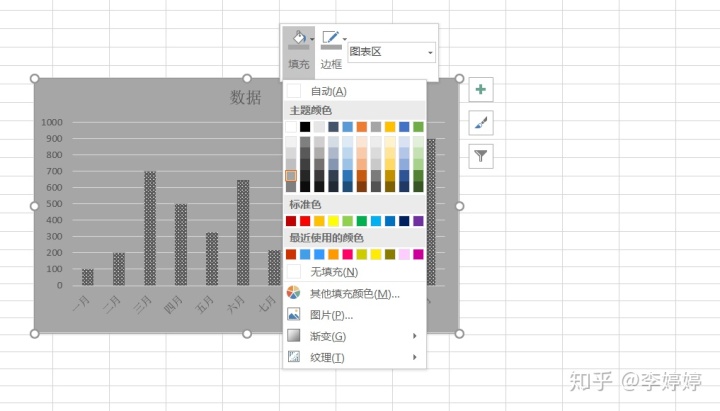720x411 pixels.
Task: Select the tallest 三月 bar at 700
Action: tap(150, 228)
